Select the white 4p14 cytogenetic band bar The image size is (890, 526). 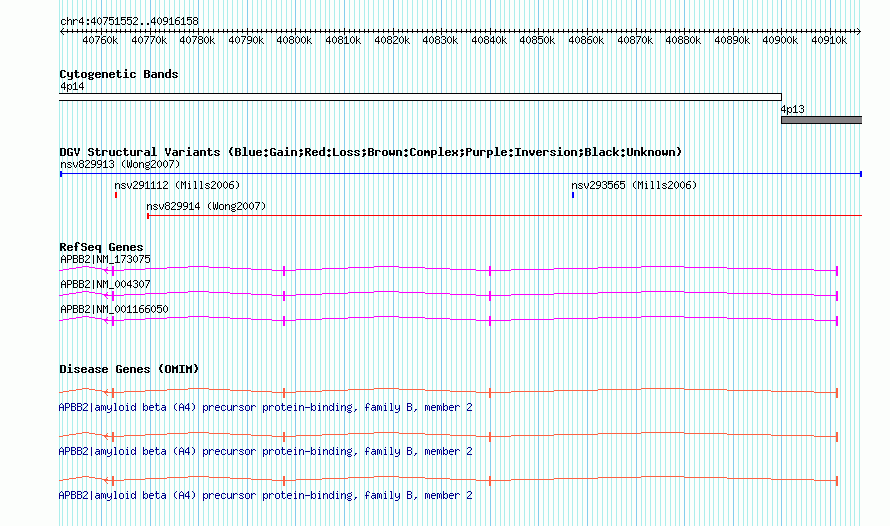tap(421, 97)
